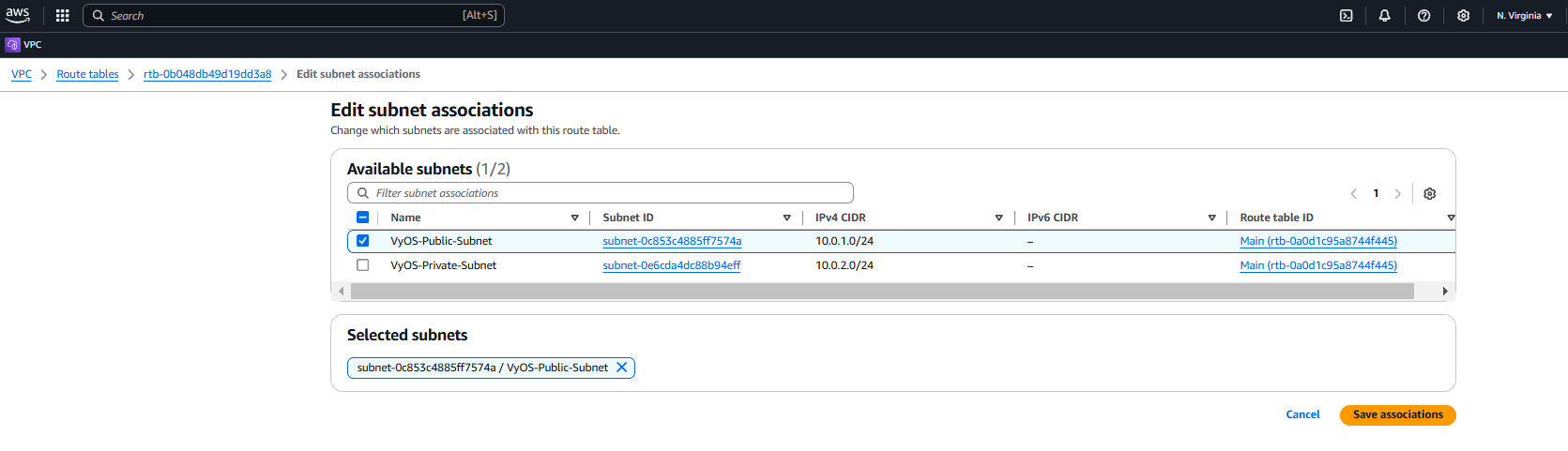
Task: Open subnet-0e6cda4dc88b94eff link
Action: tap(671, 265)
